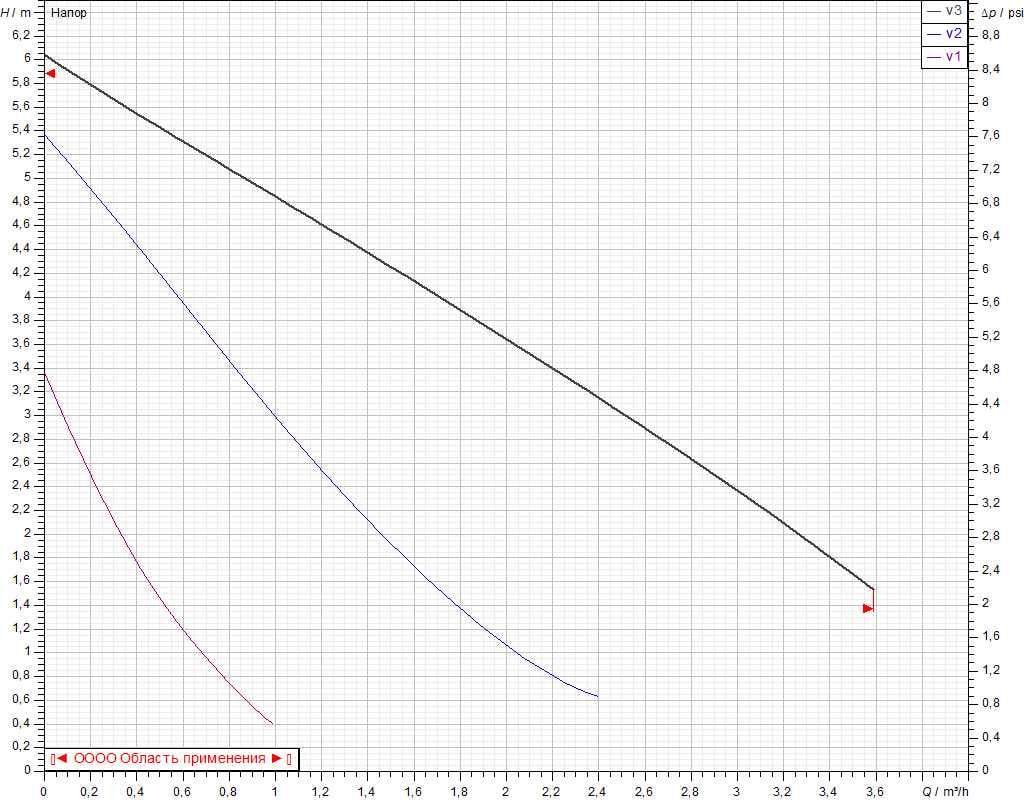1024x800 pixels.
Task: Click the 8,8 tick label on psi axis
Action: coord(990,35)
